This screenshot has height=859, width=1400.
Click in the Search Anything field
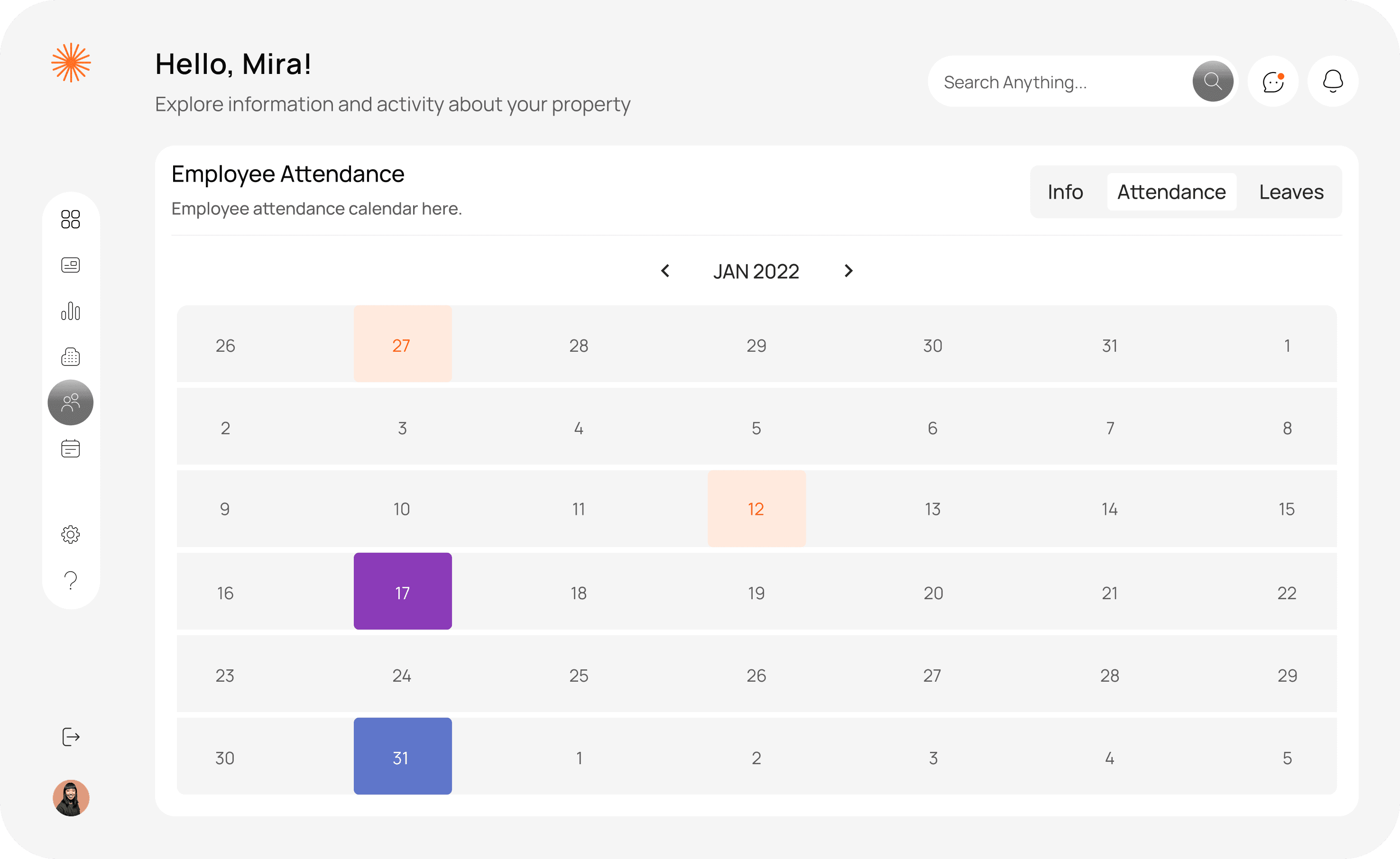tap(1057, 82)
